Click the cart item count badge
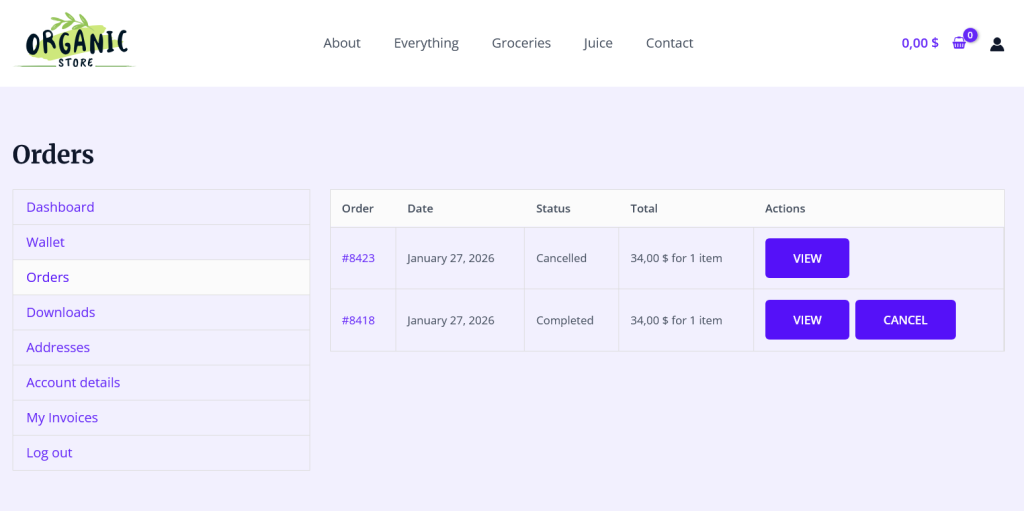The height and width of the screenshot is (511, 1024). (970, 35)
